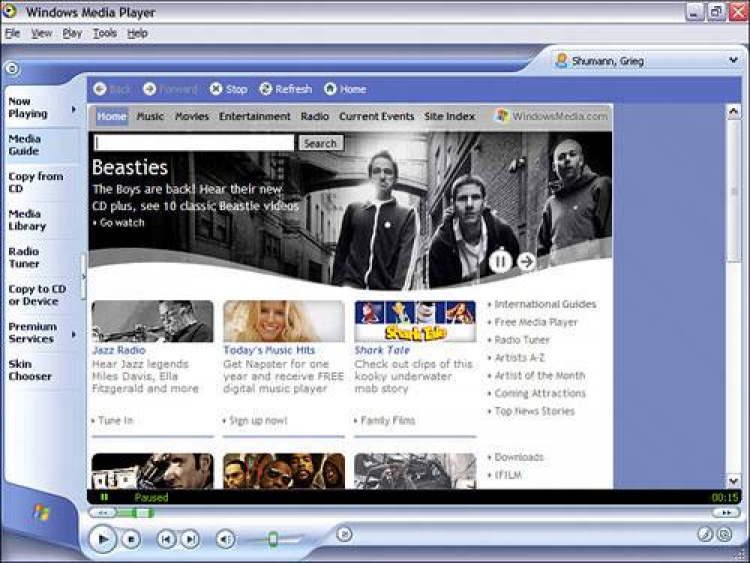750x563 pixels.
Task: Select the Music tab in guide
Action: pos(150,116)
